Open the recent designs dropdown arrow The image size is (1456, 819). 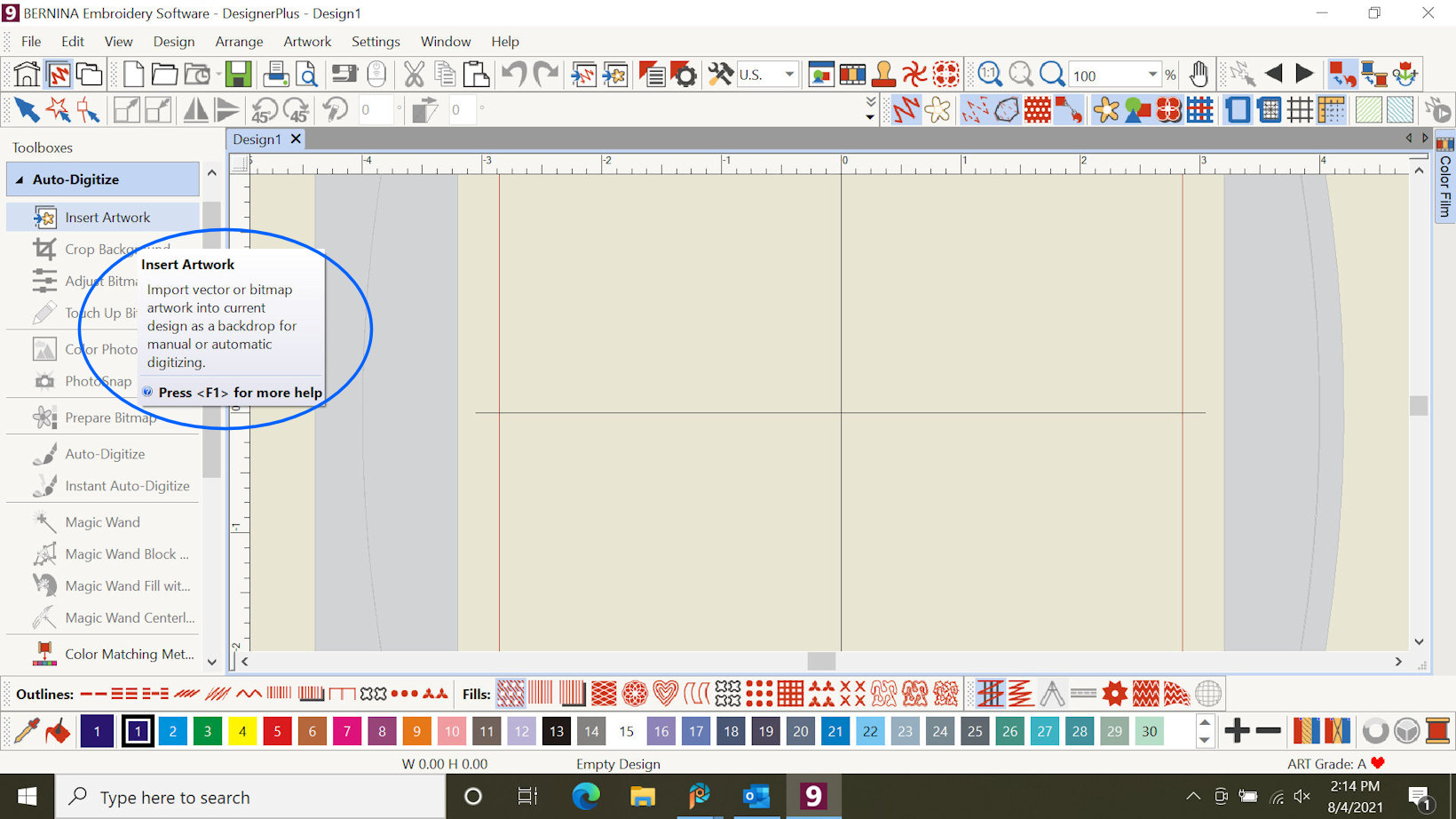click(218, 75)
